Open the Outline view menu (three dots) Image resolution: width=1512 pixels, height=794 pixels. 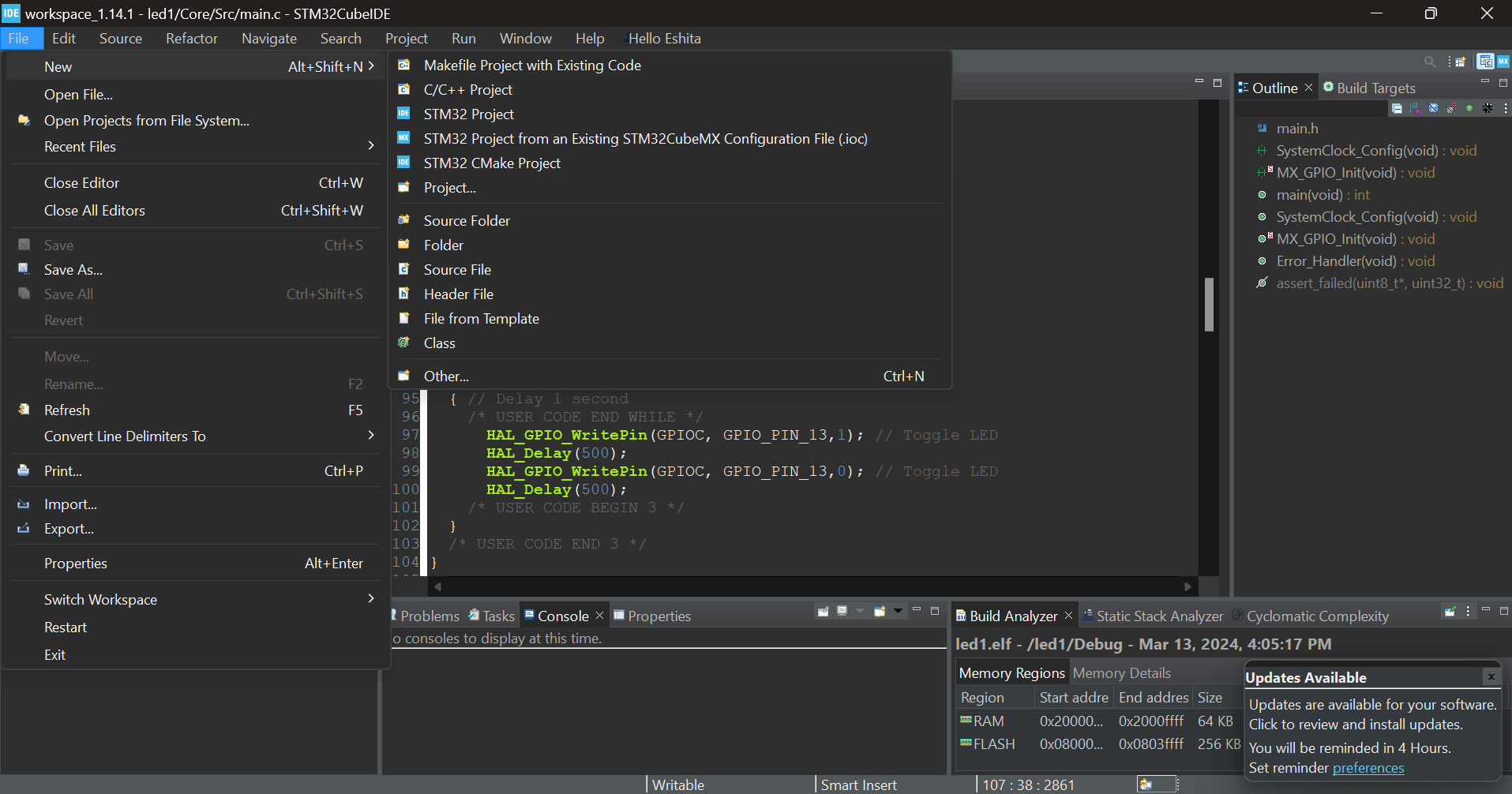(x=1505, y=108)
